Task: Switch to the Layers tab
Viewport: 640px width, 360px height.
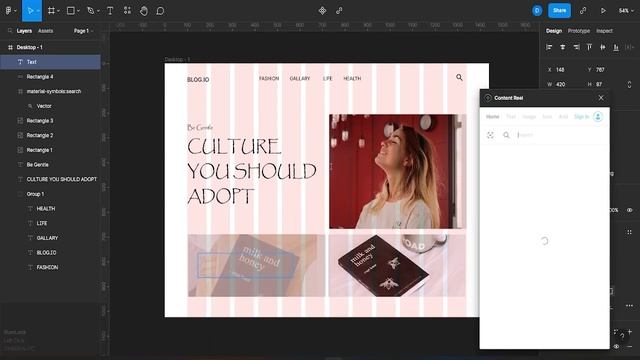Action: (24, 31)
